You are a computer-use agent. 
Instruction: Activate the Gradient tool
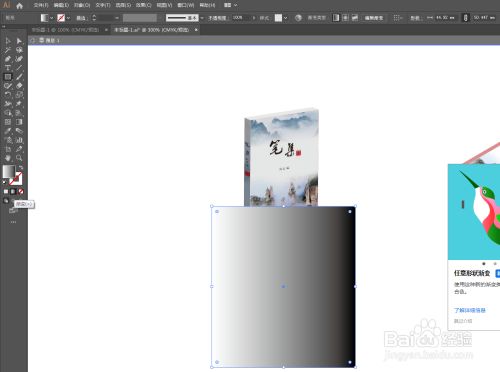click(19, 122)
